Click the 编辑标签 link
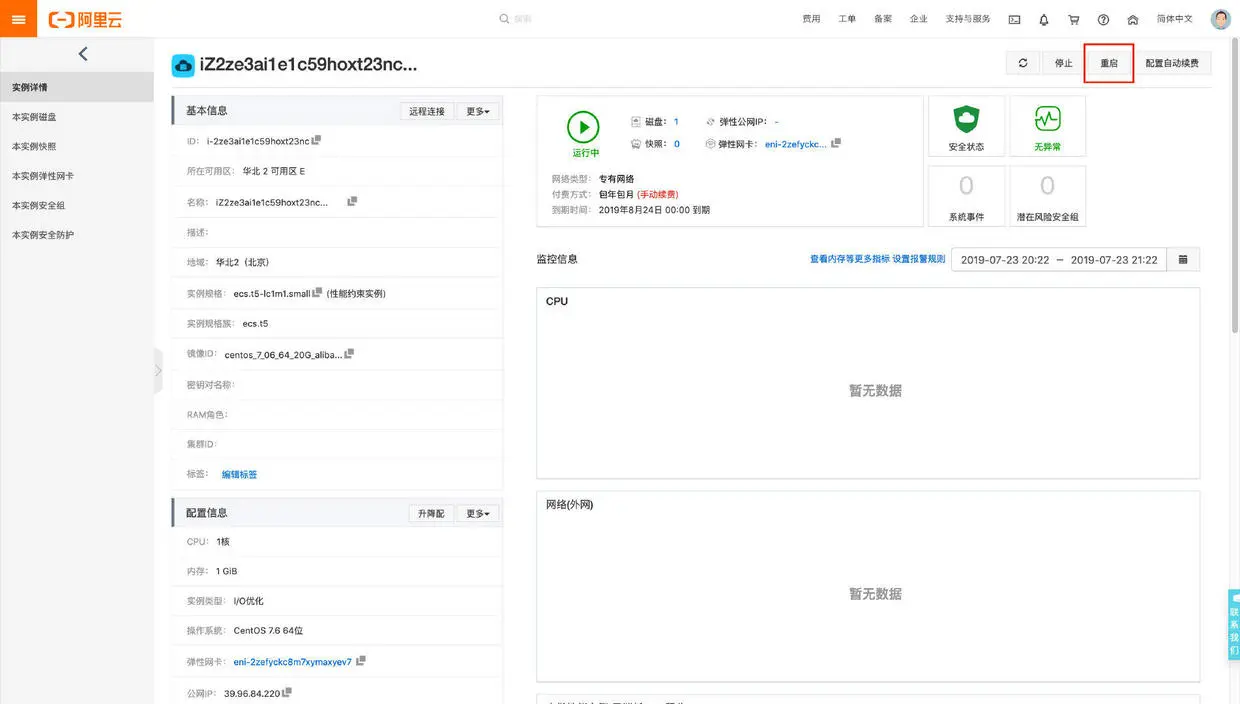 point(239,474)
